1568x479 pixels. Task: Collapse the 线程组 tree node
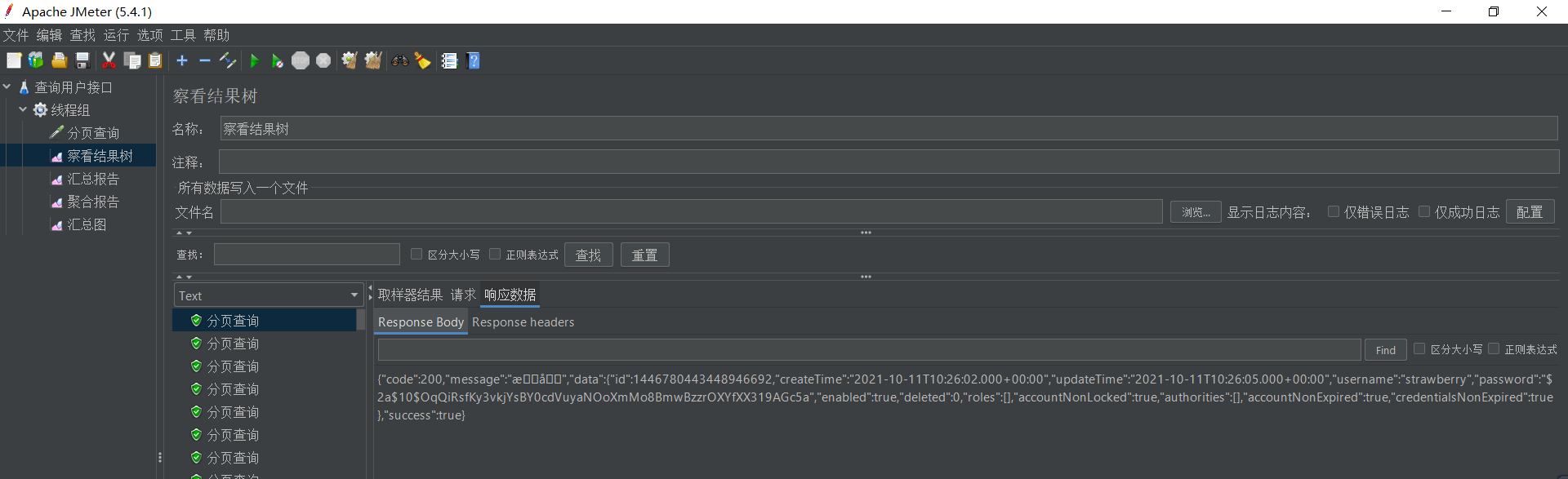(23, 109)
